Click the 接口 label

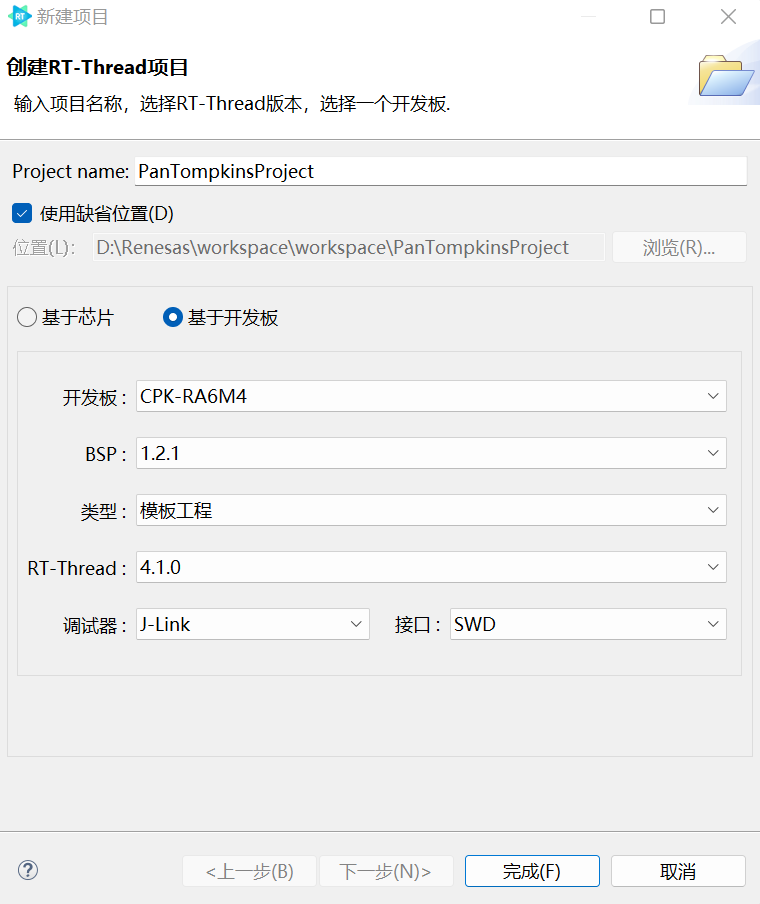click(417, 625)
